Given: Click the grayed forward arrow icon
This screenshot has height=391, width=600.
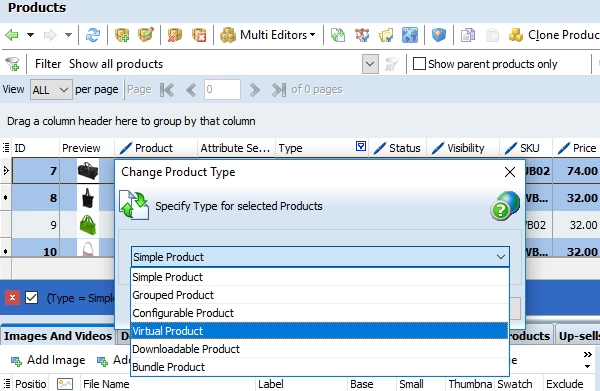Looking at the screenshot, I should (50, 35).
